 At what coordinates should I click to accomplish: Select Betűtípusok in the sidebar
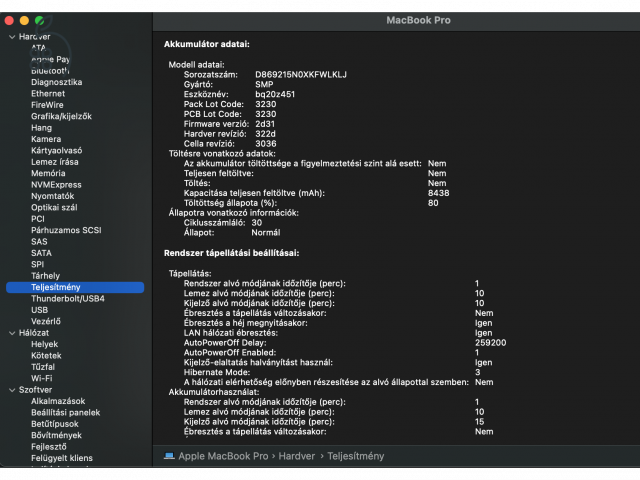tap(55, 424)
